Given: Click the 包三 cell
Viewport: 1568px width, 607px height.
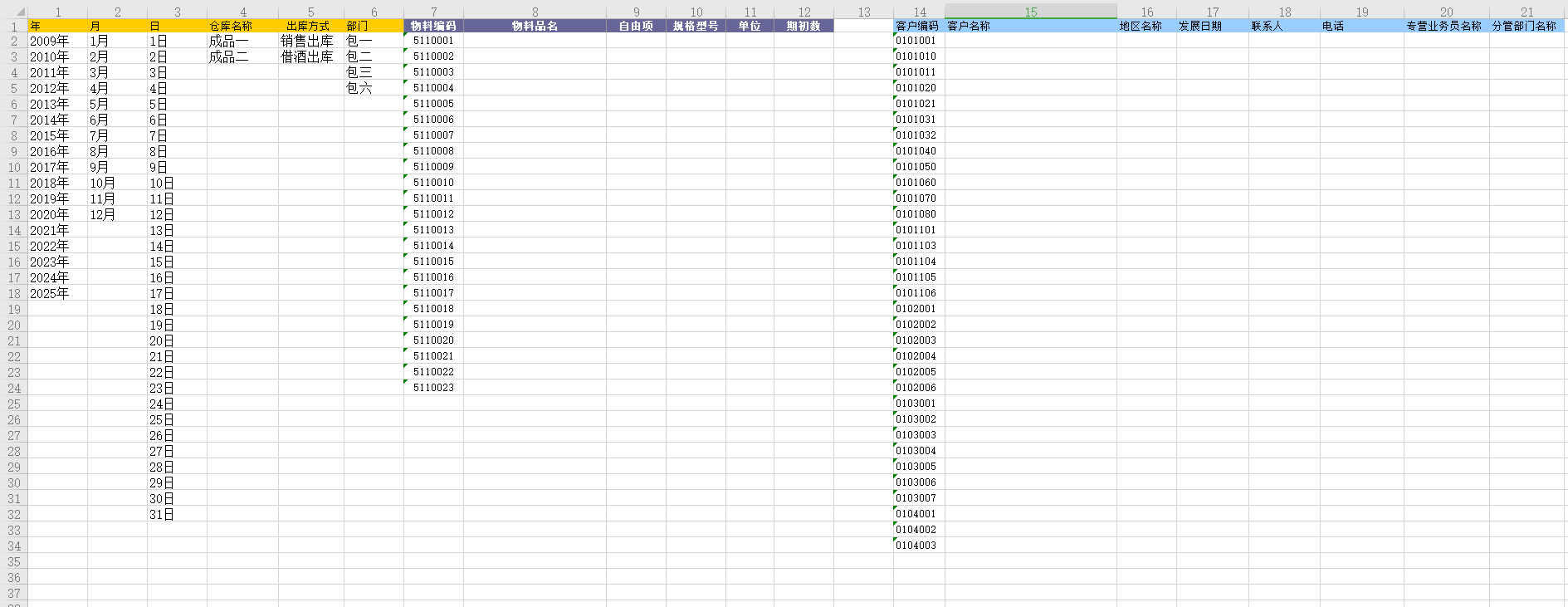Looking at the screenshot, I should (374, 72).
